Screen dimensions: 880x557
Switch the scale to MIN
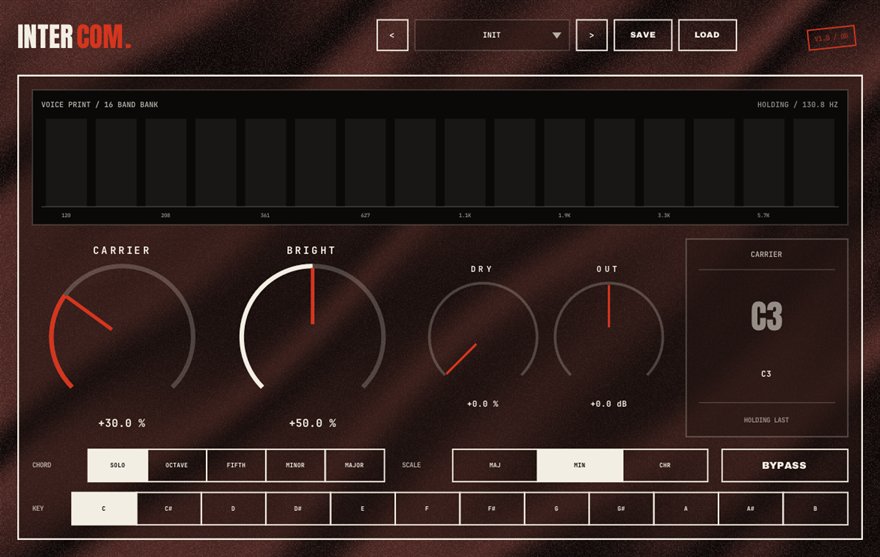click(580, 465)
